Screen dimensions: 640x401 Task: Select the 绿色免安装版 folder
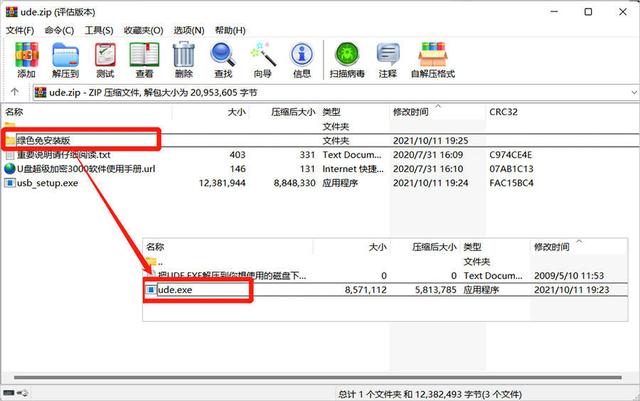tap(43, 140)
